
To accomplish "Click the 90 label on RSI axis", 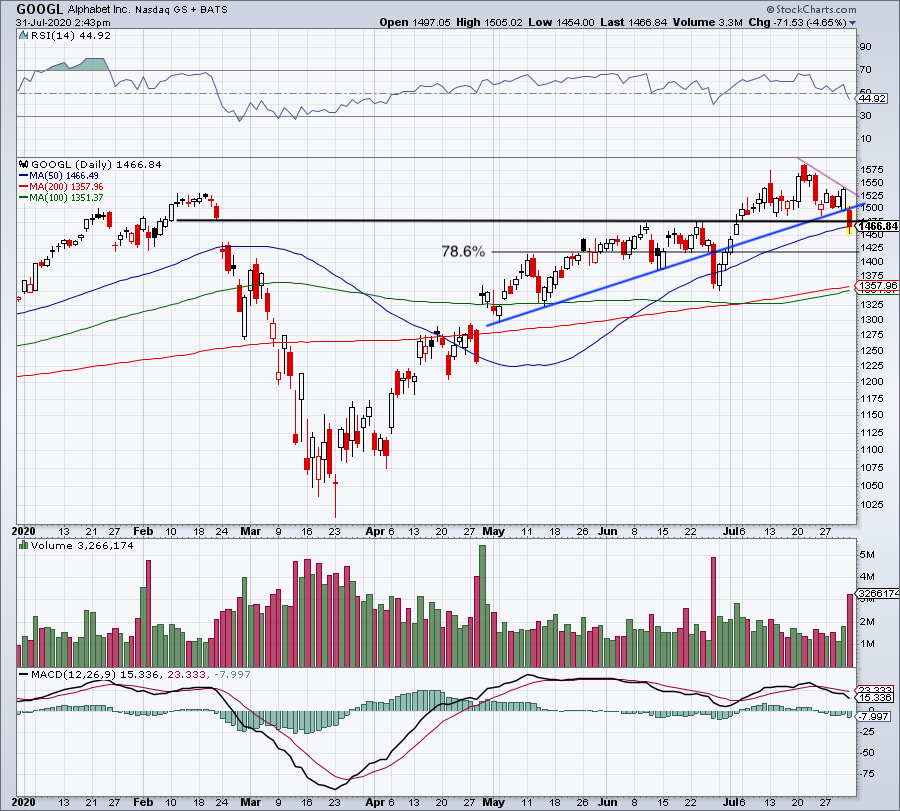I will (866, 46).
